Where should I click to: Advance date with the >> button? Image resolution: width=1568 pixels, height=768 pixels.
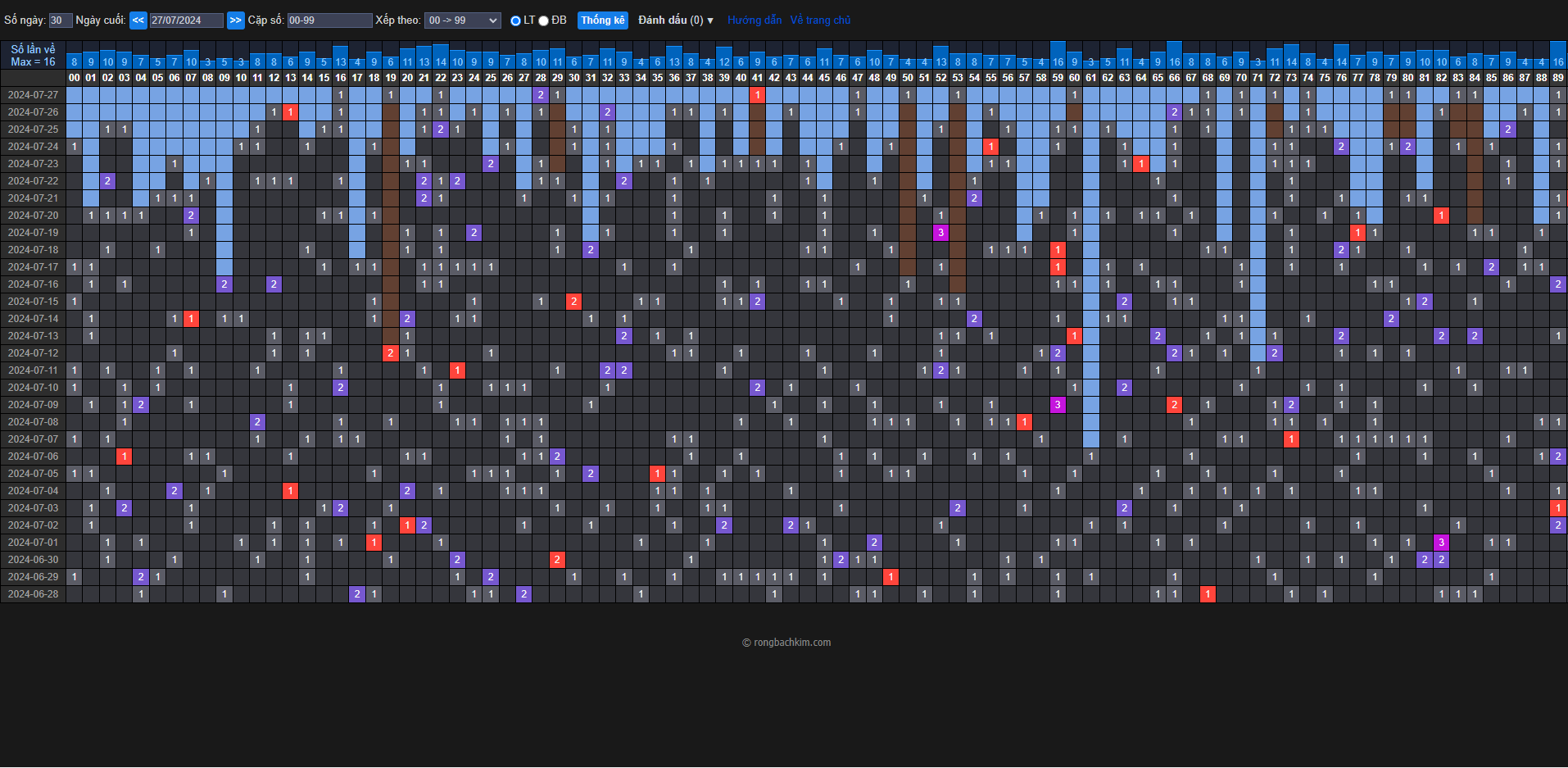tap(236, 20)
